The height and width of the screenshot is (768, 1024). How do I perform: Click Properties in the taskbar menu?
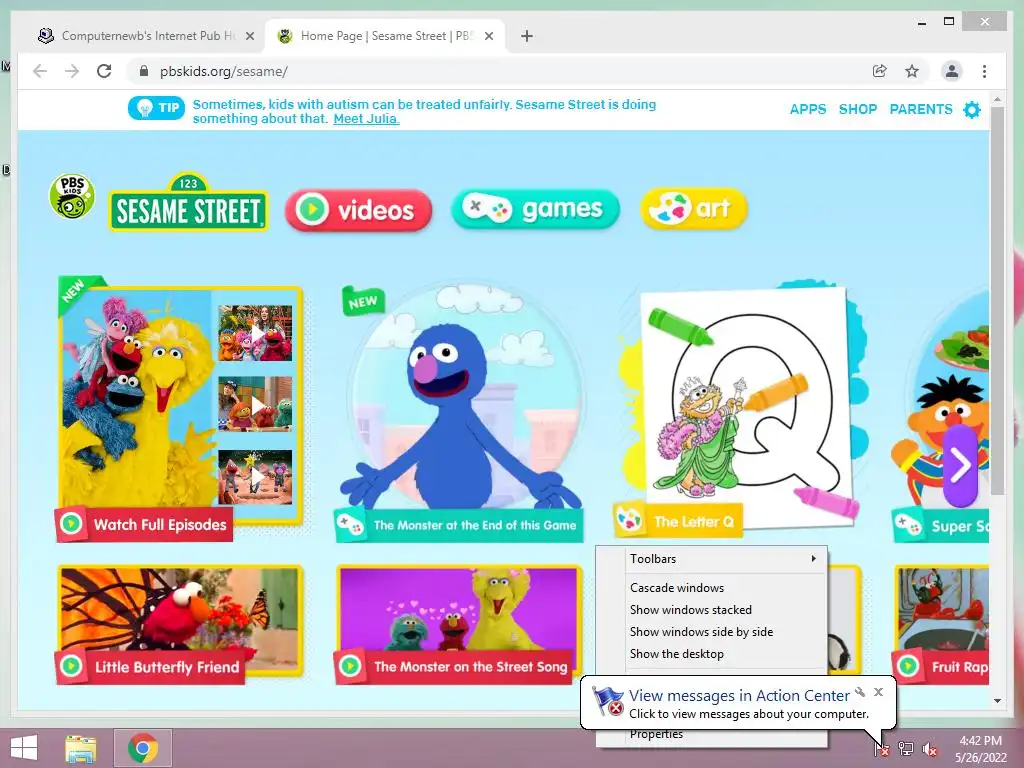(656, 735)
